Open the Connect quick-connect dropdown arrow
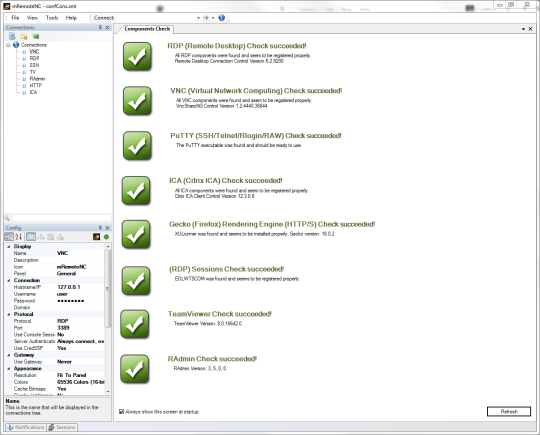 pyautogui.click(x=198, y=18)
